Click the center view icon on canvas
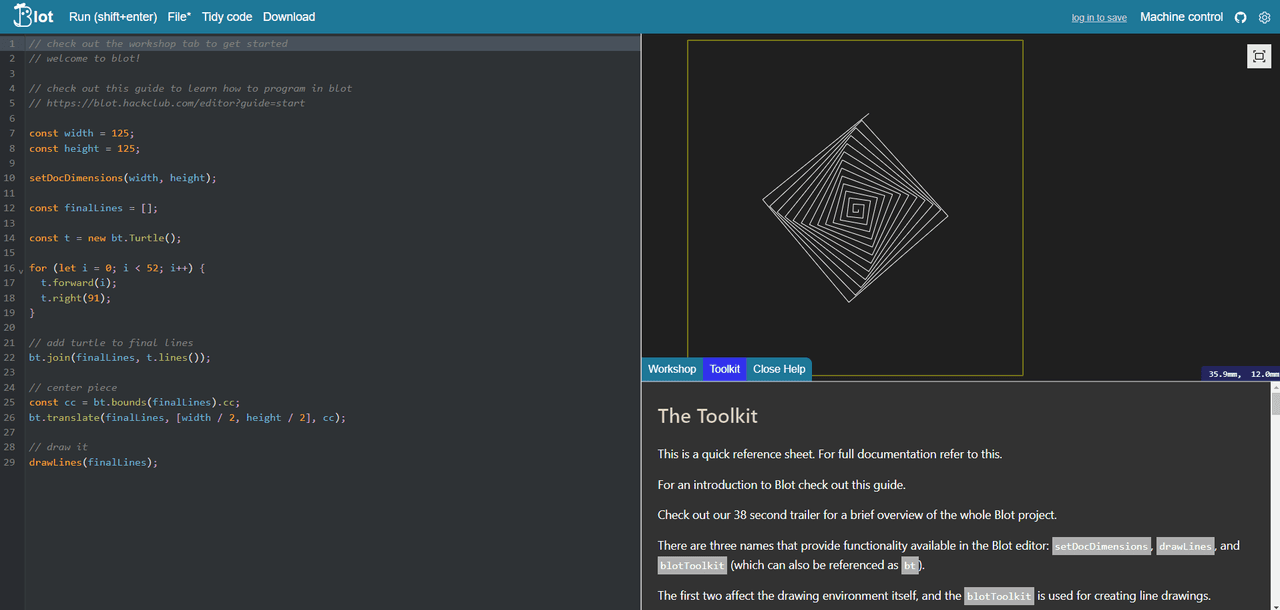This screenshot has width=1280, height=610. (1259, 57)
